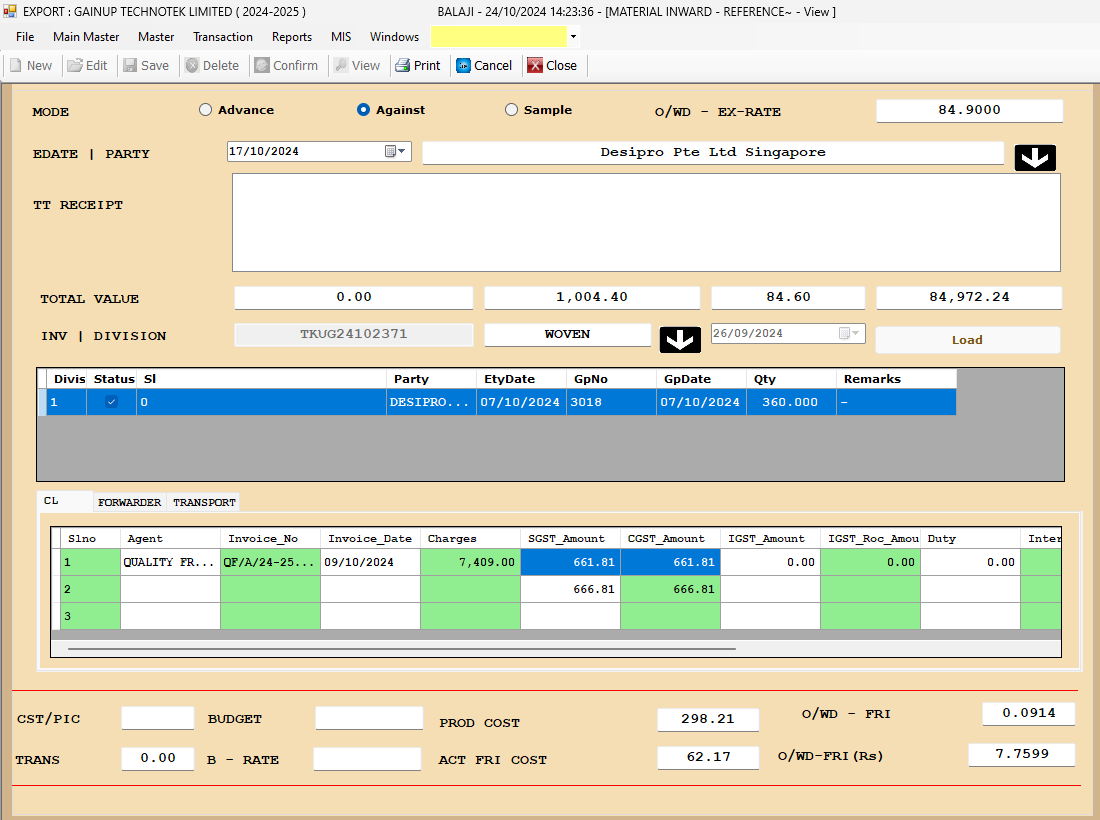Click the Delete toolbar icon
The width and height of the screenshot is (1100, 820).
(192, 66)
